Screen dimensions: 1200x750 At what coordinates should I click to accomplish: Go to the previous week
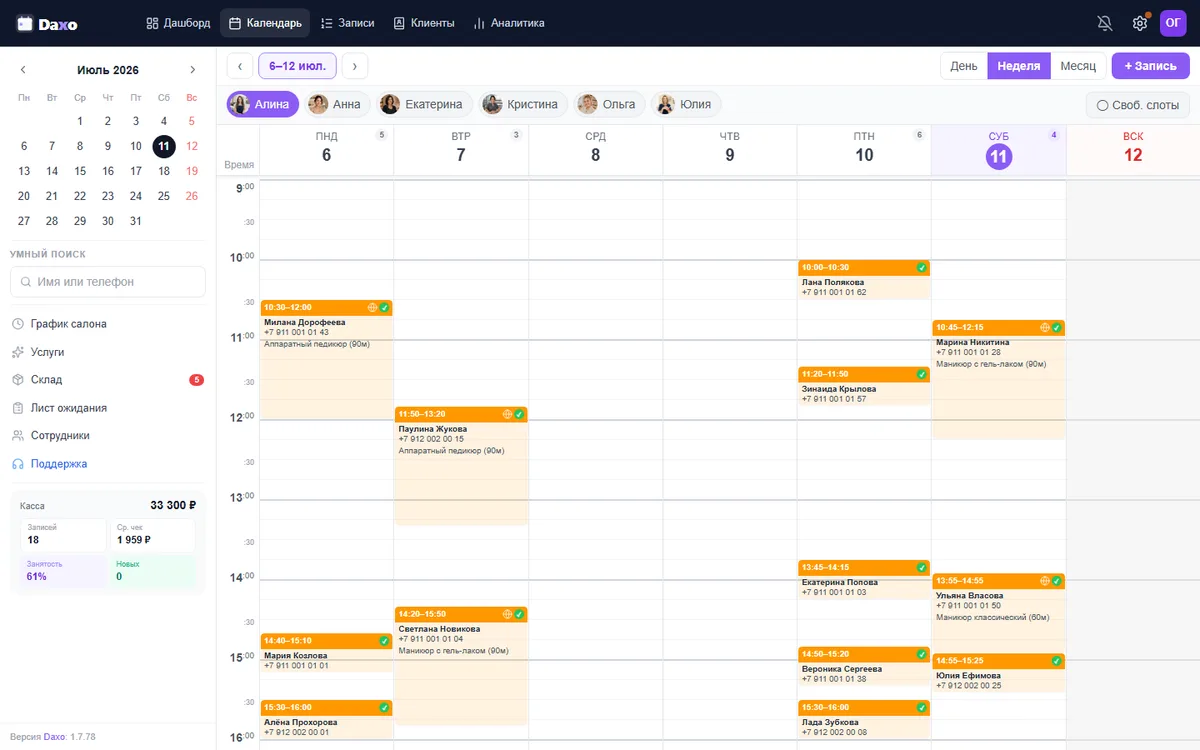click(x=240, y=66)
